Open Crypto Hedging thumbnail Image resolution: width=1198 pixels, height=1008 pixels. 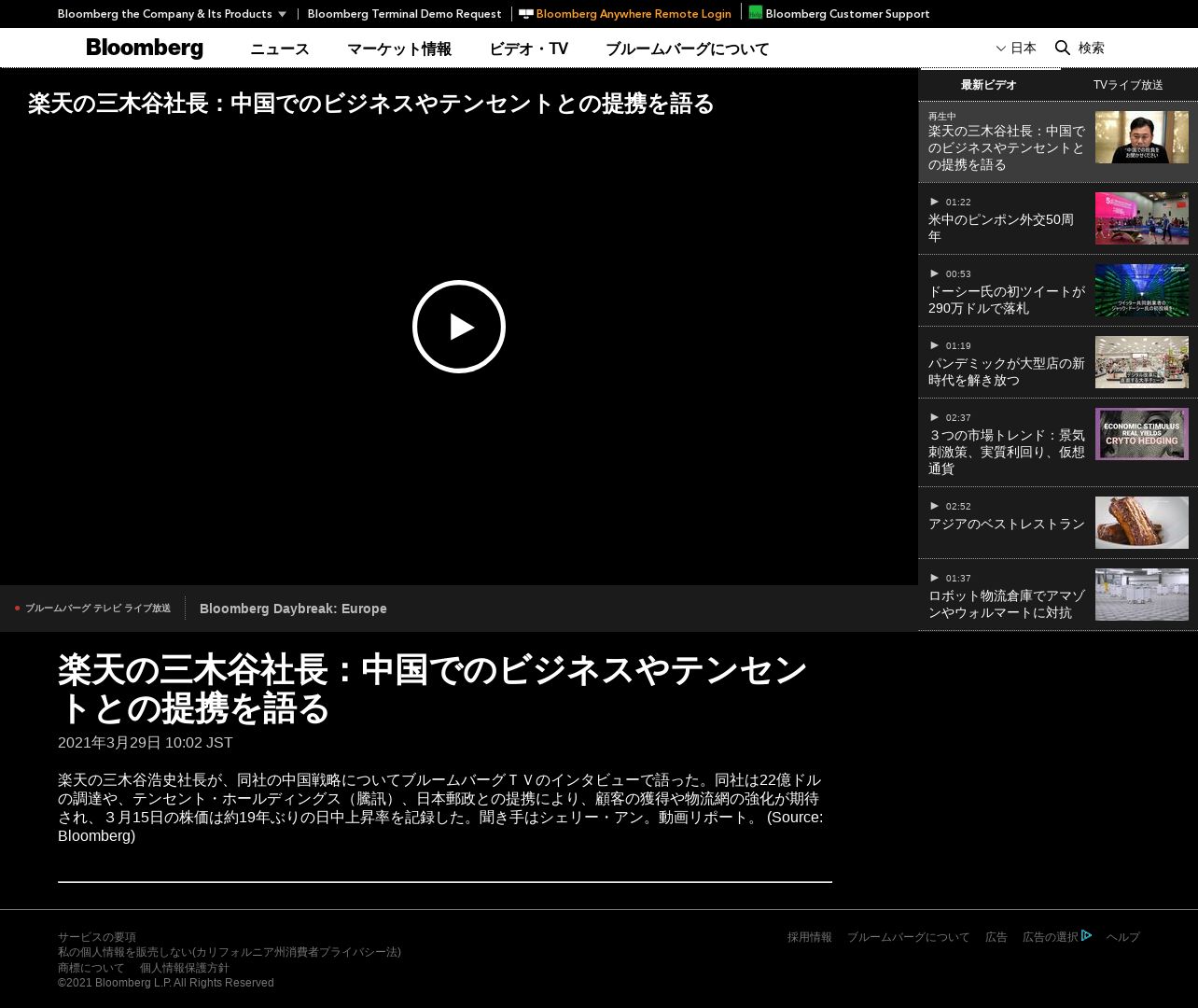point(1142,434)
